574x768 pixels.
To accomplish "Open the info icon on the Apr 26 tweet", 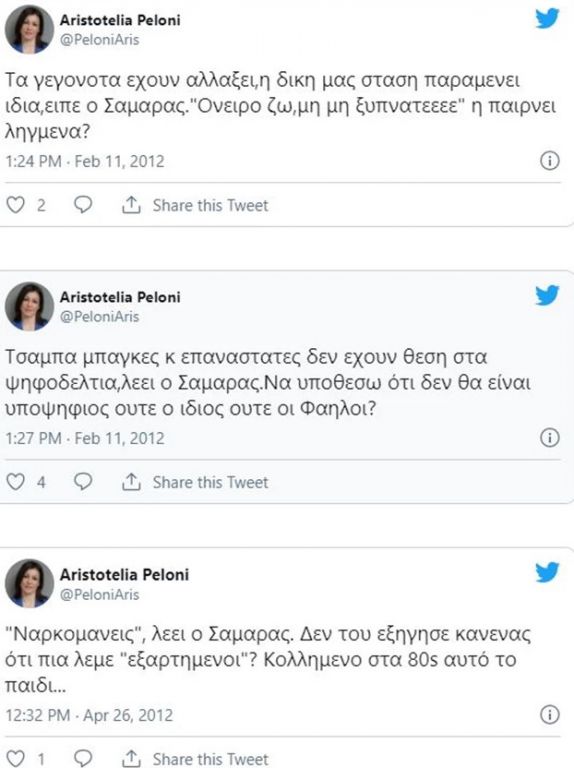I will 550,715.
